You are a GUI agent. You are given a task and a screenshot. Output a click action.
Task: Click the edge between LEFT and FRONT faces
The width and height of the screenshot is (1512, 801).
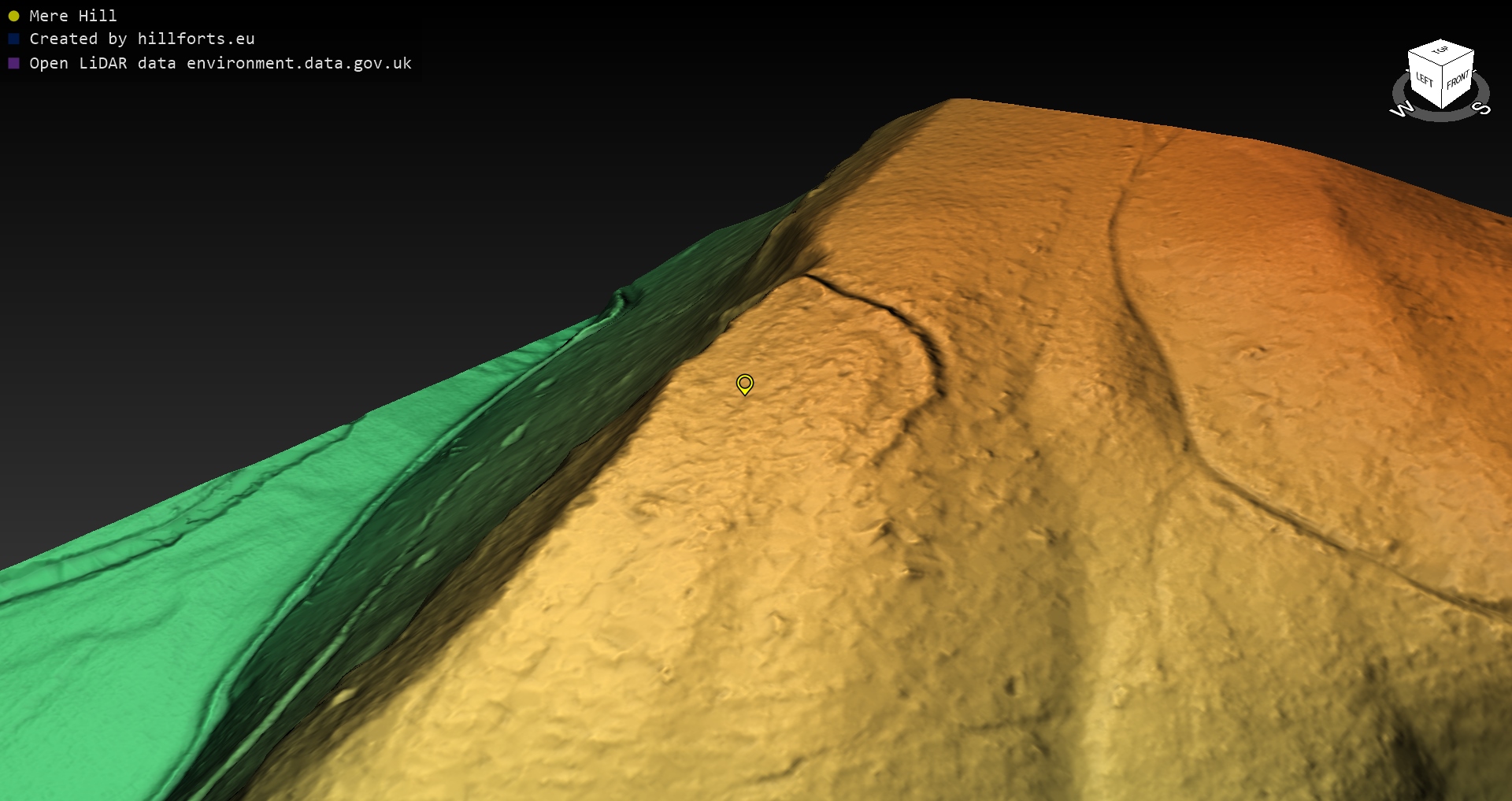coord(1442,88)
